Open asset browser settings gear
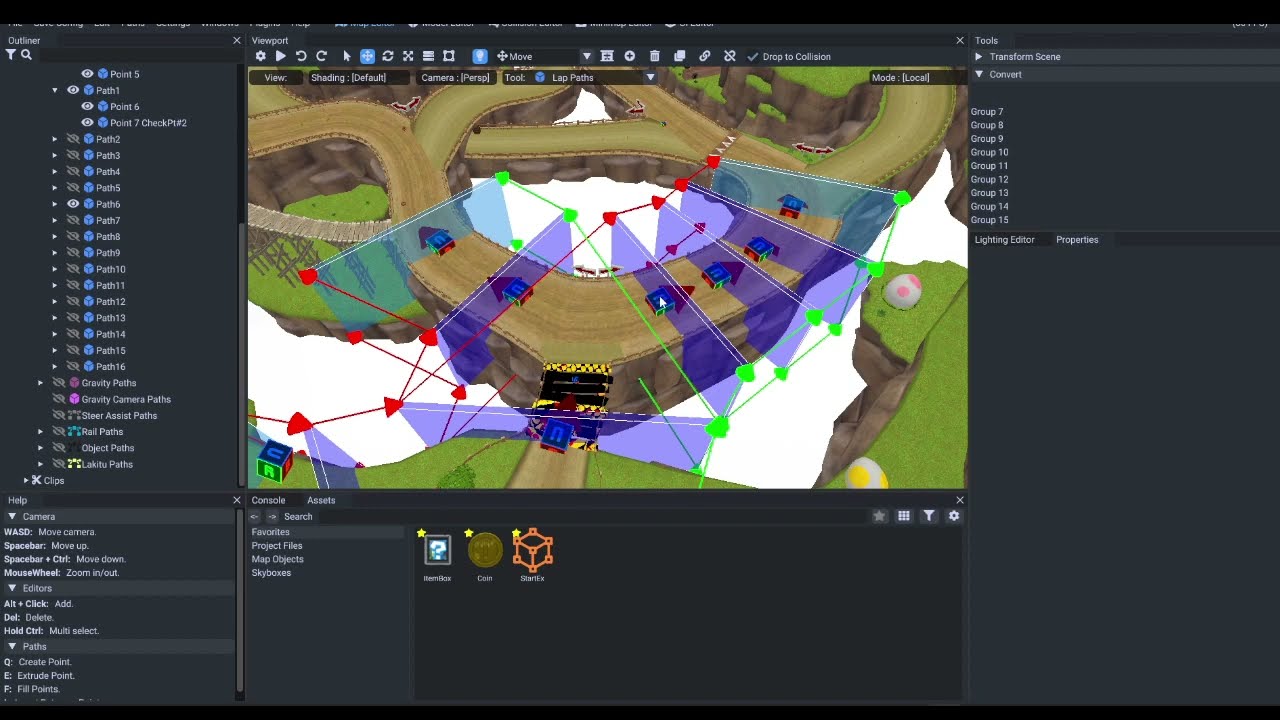Screen dimensions: 1280x720 (x=954, y=516)
